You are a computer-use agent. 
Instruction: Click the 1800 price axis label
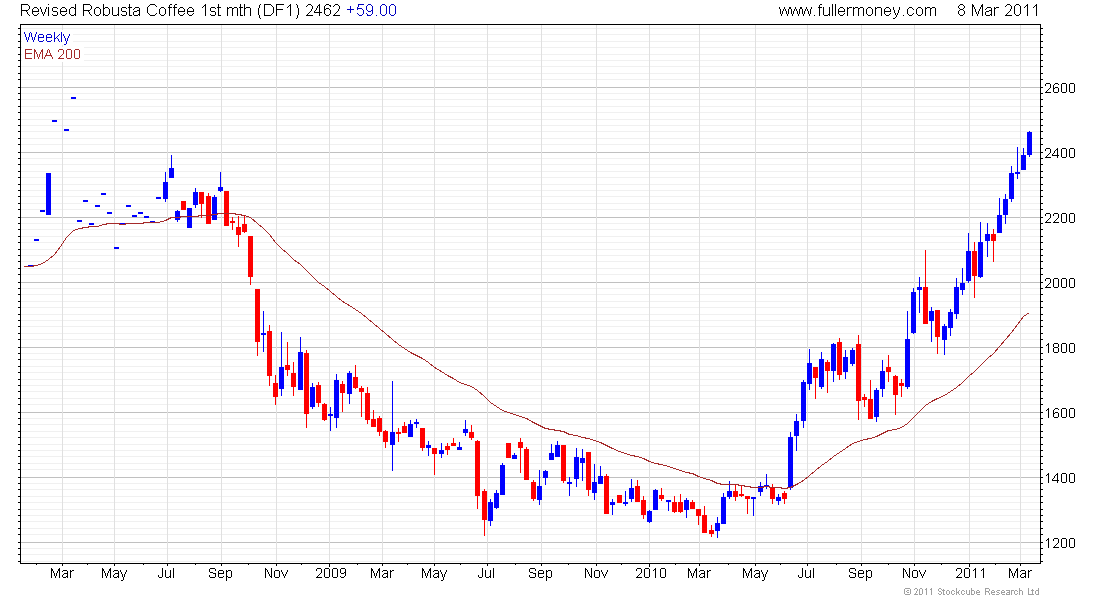click(x=1060, y=348)
